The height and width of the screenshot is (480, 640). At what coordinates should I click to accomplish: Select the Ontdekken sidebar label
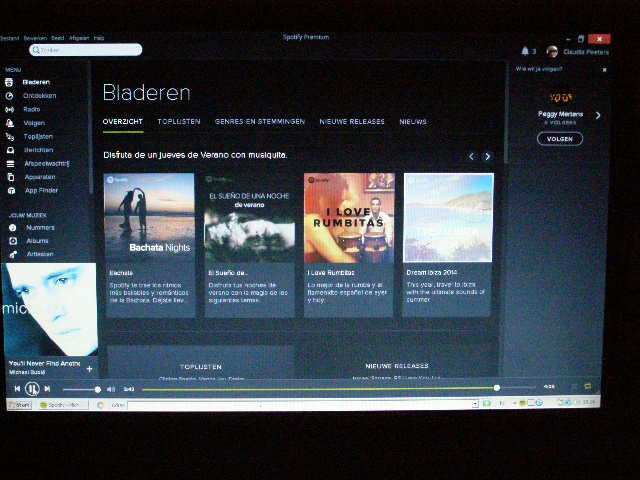[40, 96]
